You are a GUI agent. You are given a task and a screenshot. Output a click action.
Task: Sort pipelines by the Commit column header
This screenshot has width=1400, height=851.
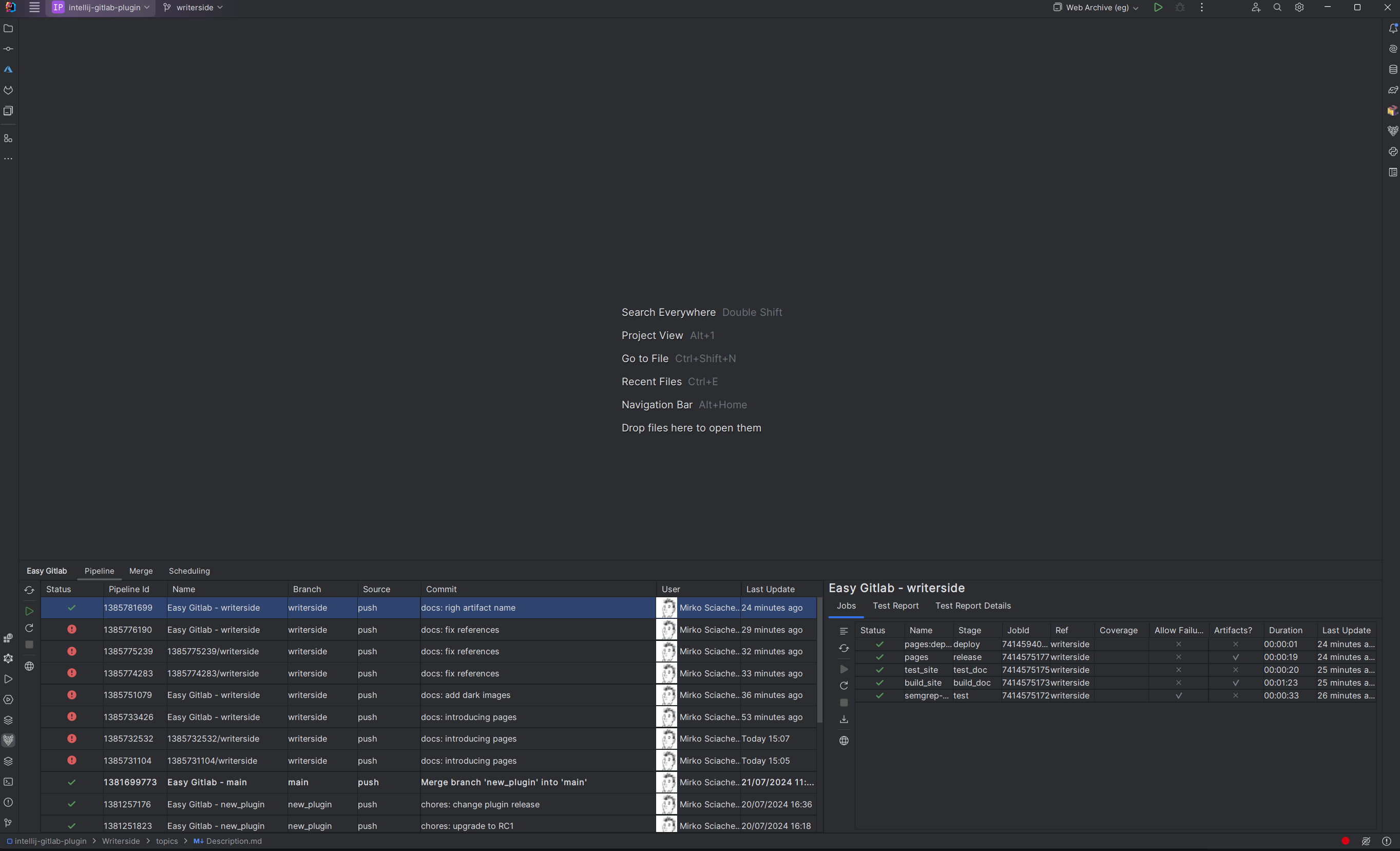(x=539, y=590)
